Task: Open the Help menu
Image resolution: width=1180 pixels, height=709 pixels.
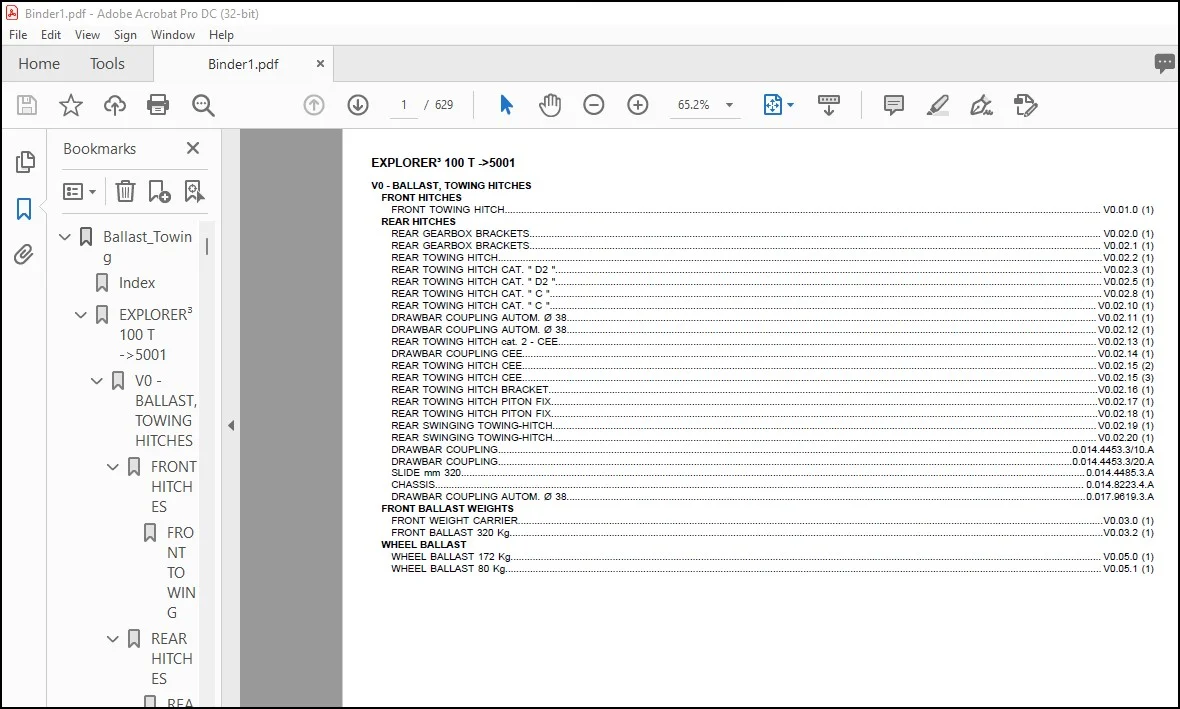Action: point(221,35)
